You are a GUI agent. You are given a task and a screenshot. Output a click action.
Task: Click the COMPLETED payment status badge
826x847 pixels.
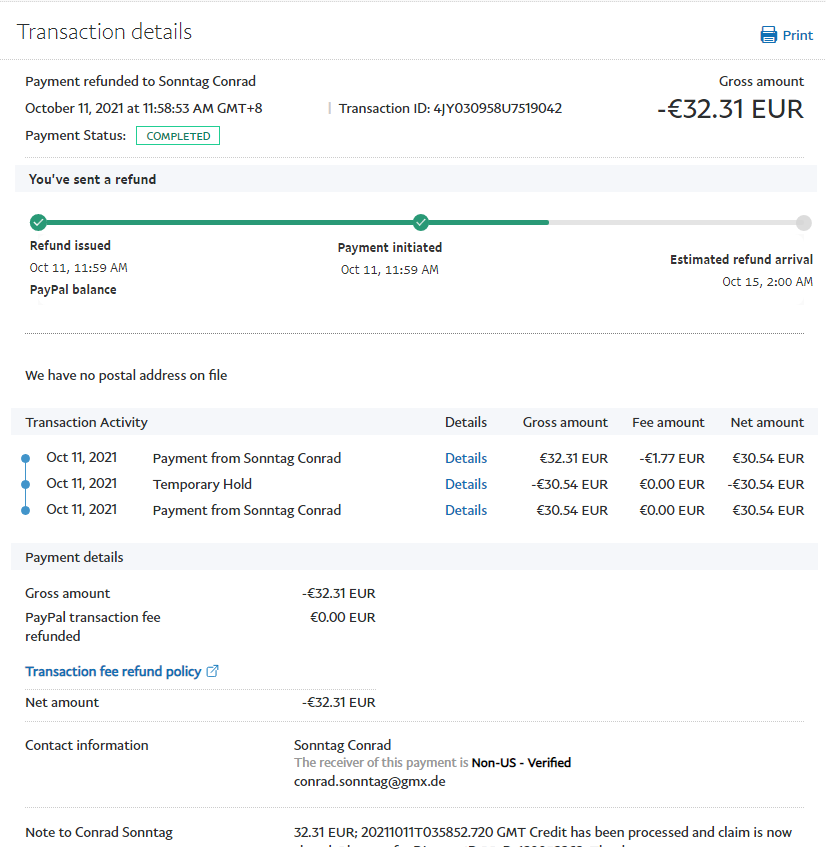178,136
